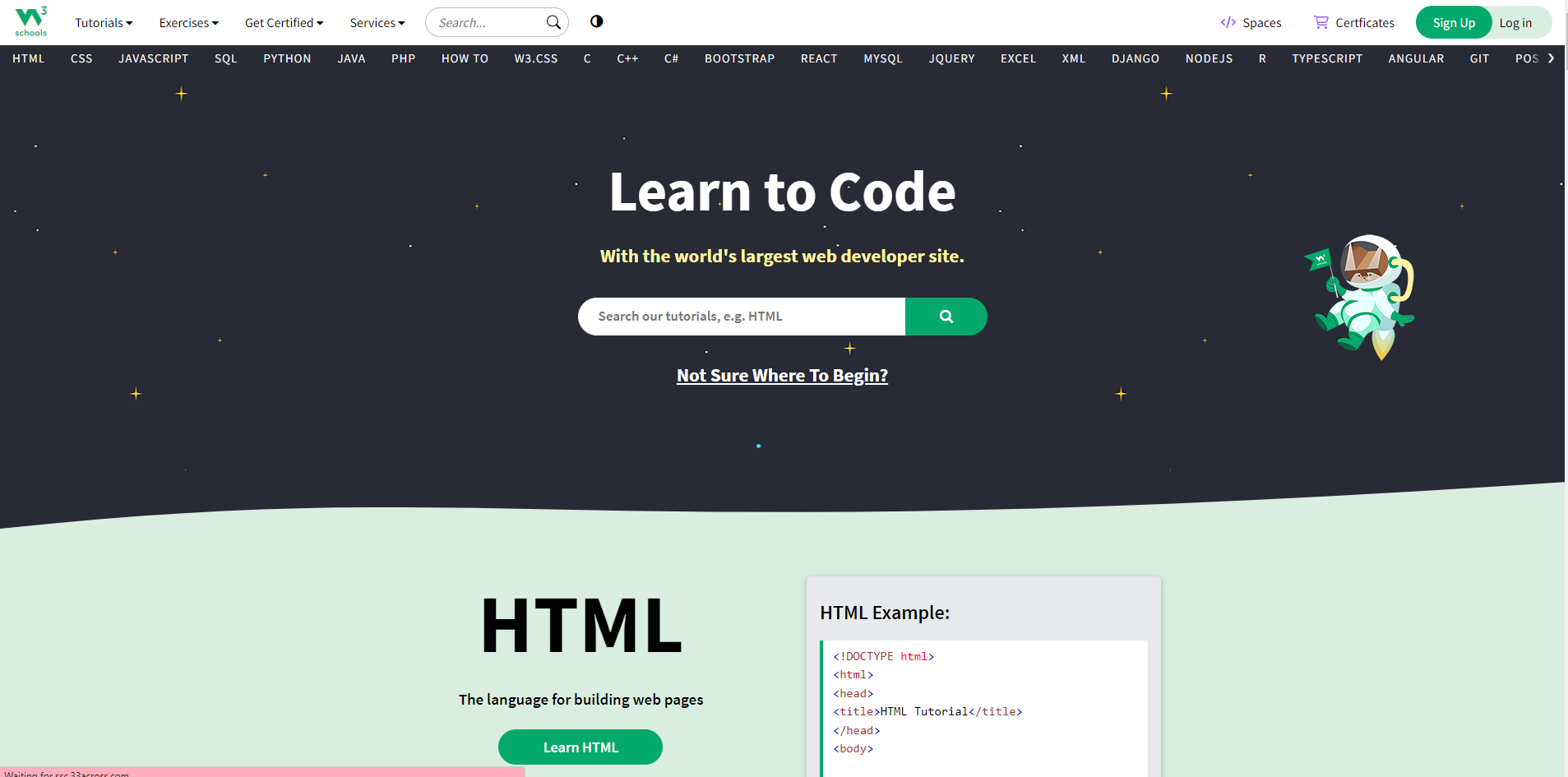The image size is (1568, 777).
Task: Toggle dark mode with the half-circle icon
Action: pos(596,21)
